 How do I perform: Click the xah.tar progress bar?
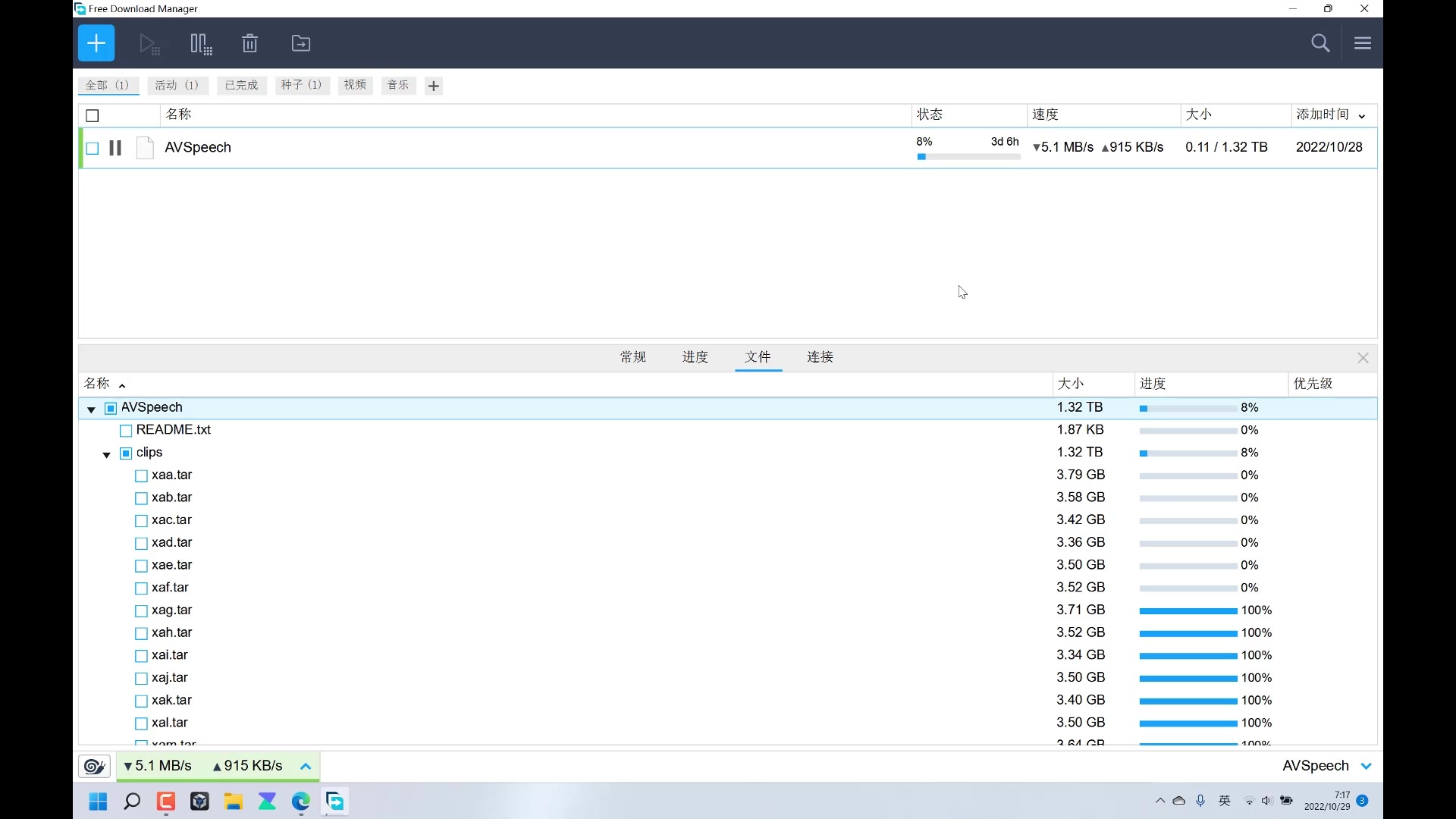click(1188, 634)
